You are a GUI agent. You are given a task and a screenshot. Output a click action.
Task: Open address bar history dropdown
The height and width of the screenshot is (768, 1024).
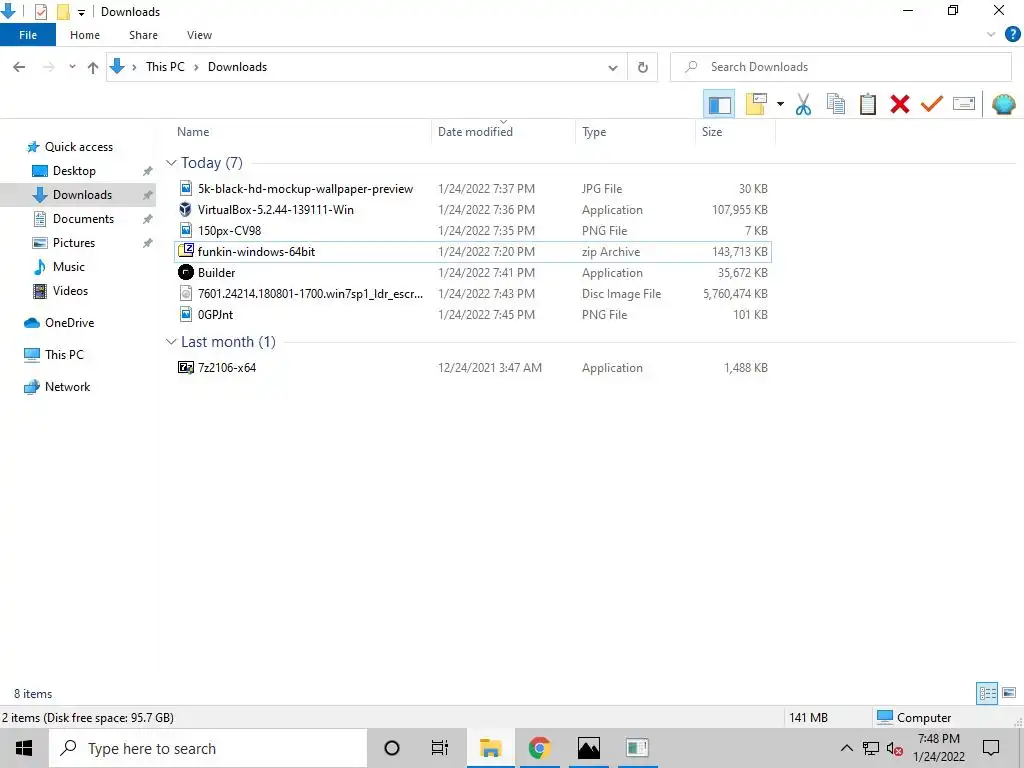point(613,67)
